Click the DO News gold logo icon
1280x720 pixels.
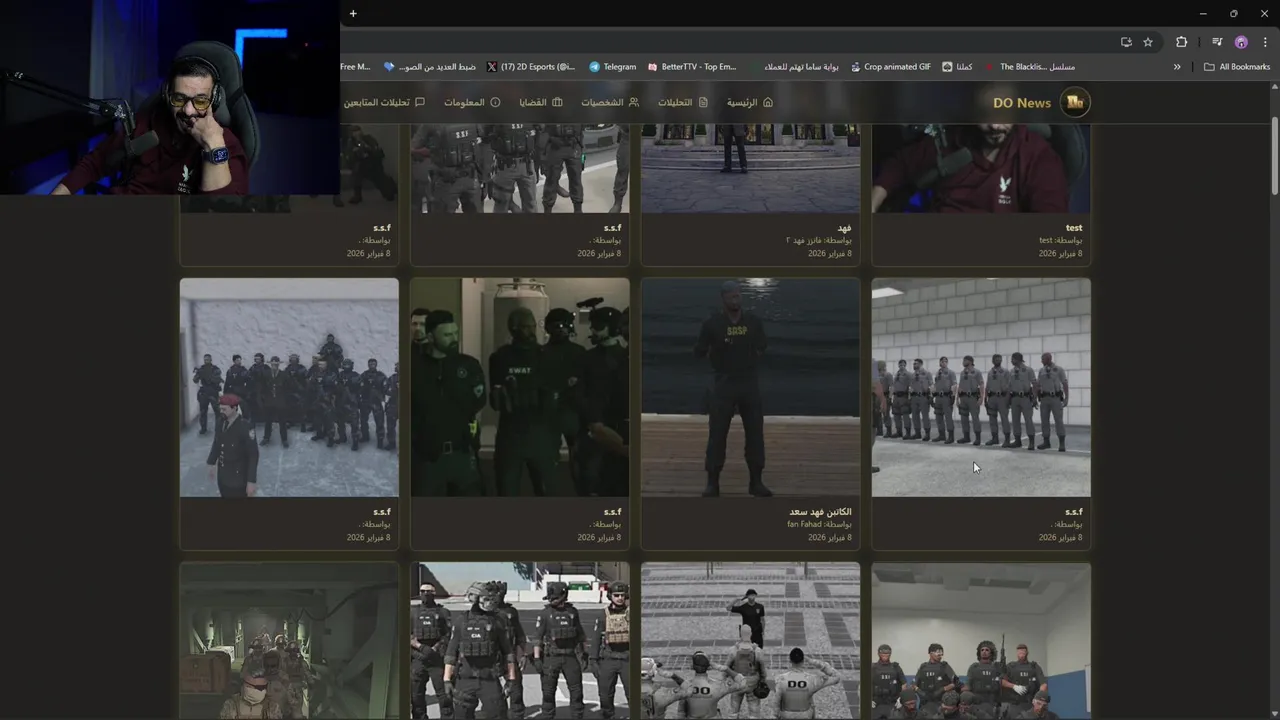coord(1075,102)
